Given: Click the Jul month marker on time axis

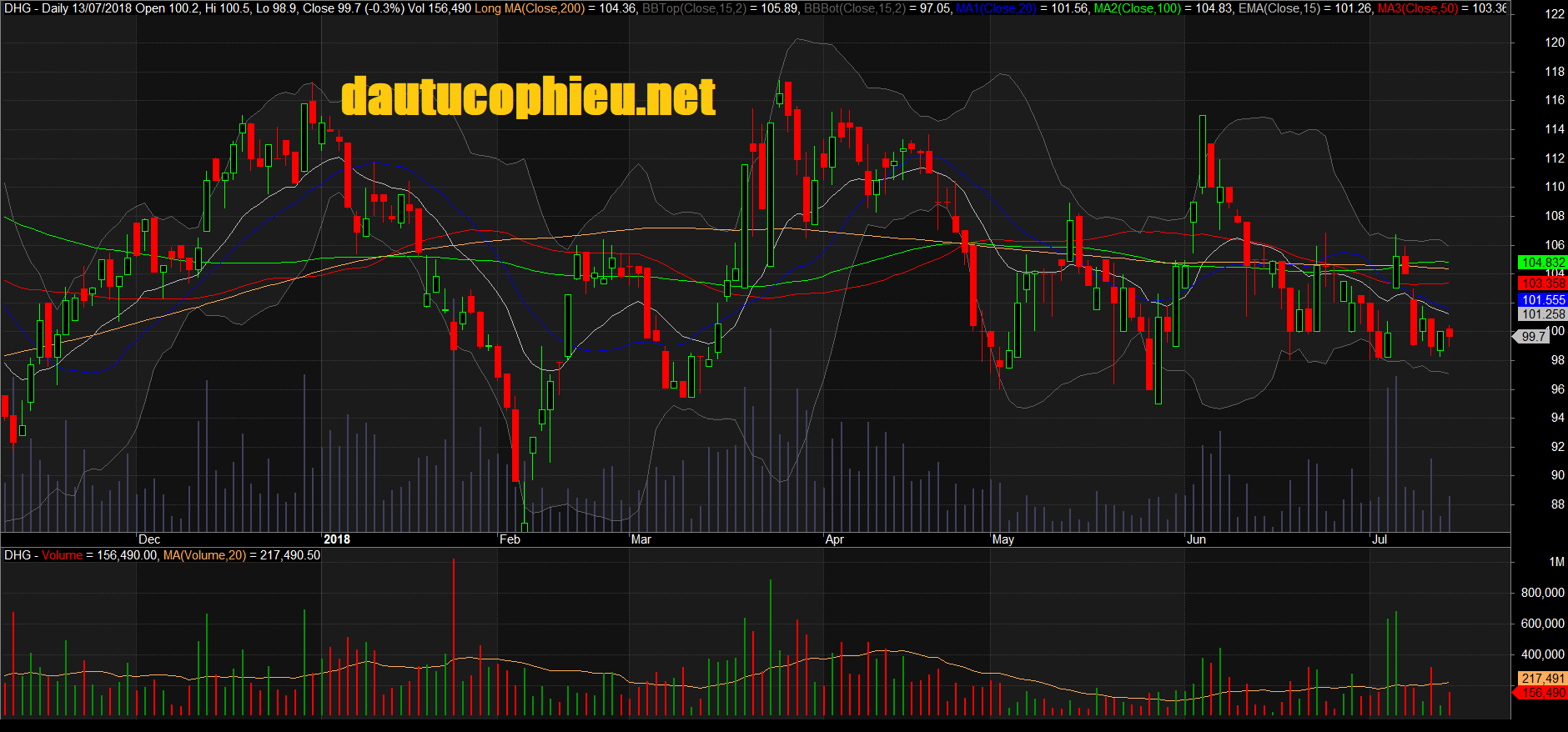Looking at the screenshot, I should coord(1380,539).
